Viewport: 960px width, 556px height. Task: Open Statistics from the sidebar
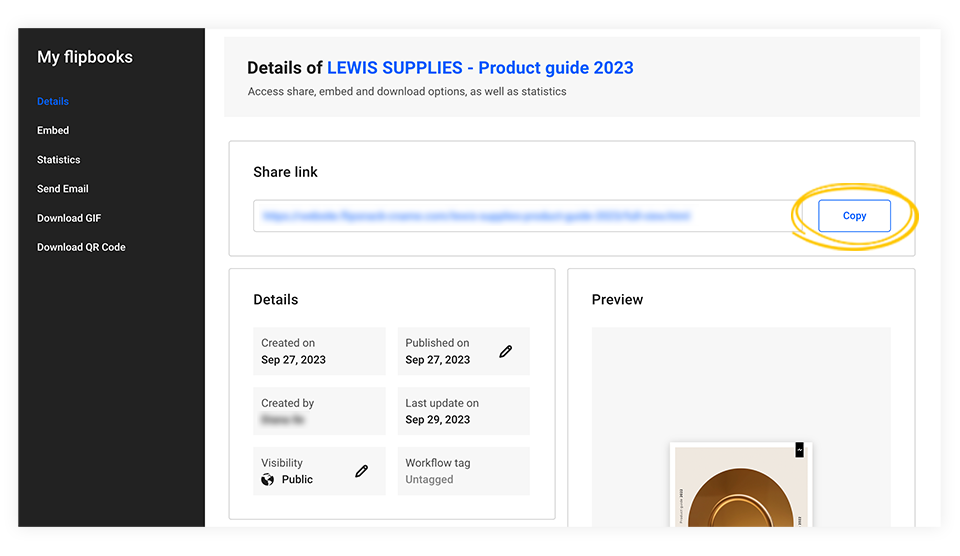pos(59,160)
